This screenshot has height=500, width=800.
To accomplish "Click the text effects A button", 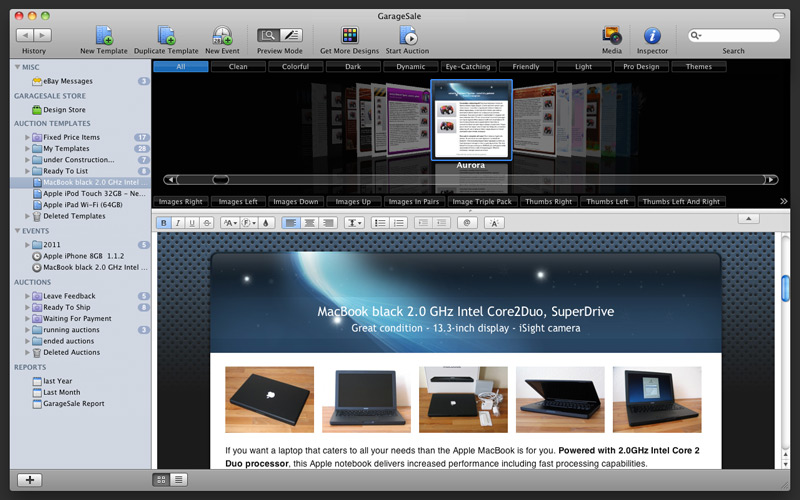I will [x=494, y=223].
